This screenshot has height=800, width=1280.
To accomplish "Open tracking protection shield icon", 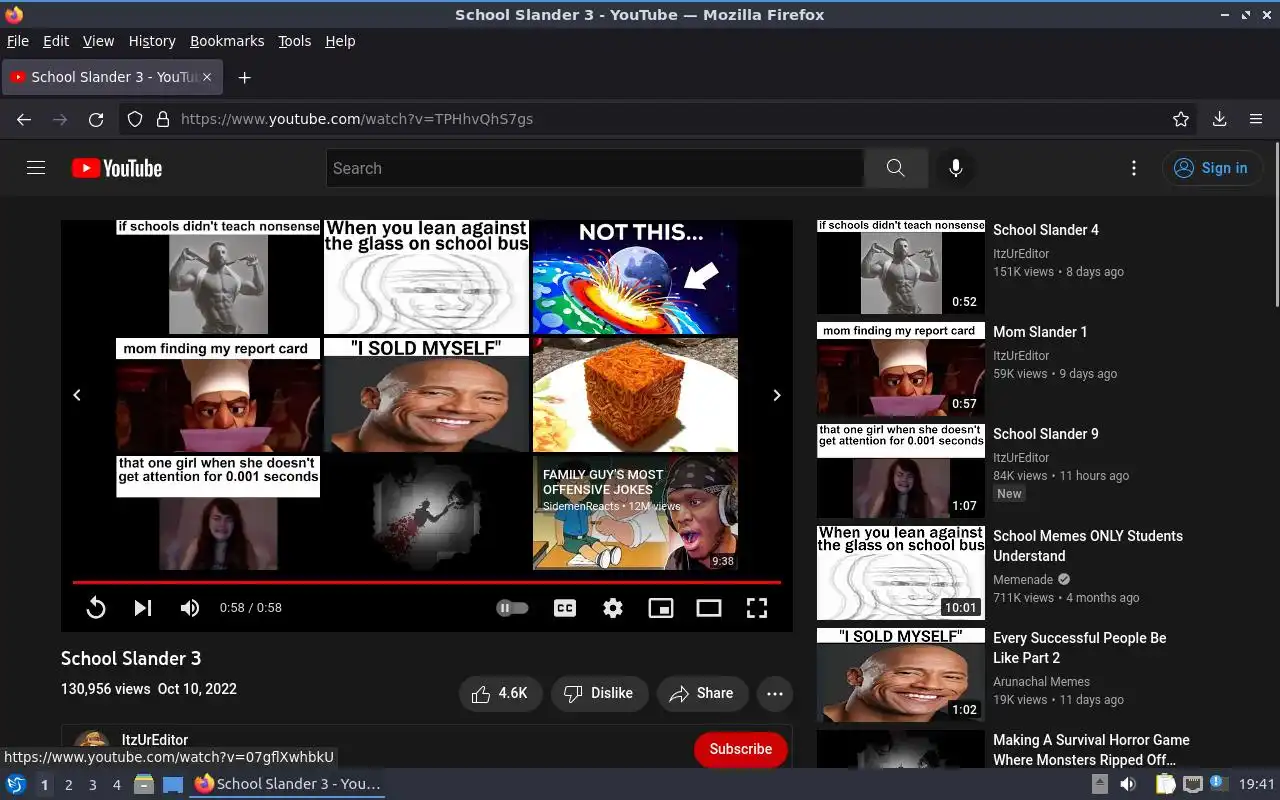I will pyautogui.click(x=135, y=119).
